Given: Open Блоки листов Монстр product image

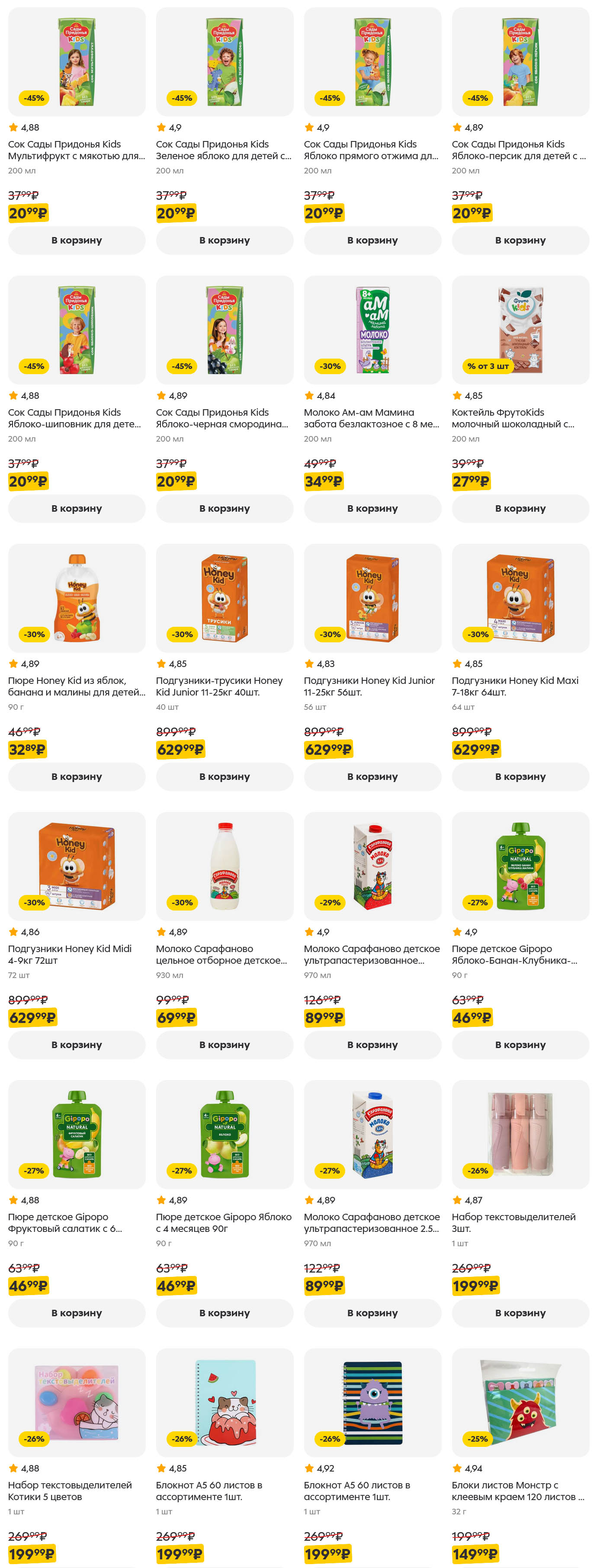Looking at the screenshot, I should point(520,1402).
